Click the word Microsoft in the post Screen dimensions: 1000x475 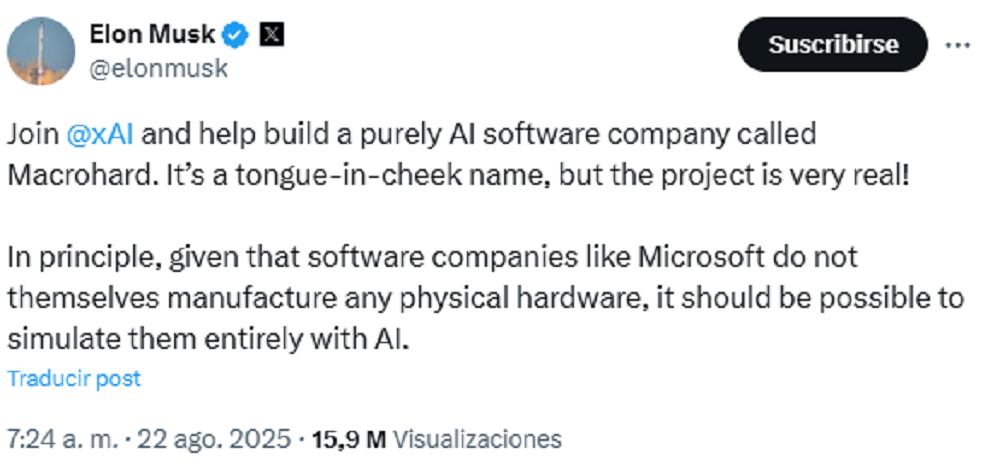pyautogui.click(x=702, y=257)
